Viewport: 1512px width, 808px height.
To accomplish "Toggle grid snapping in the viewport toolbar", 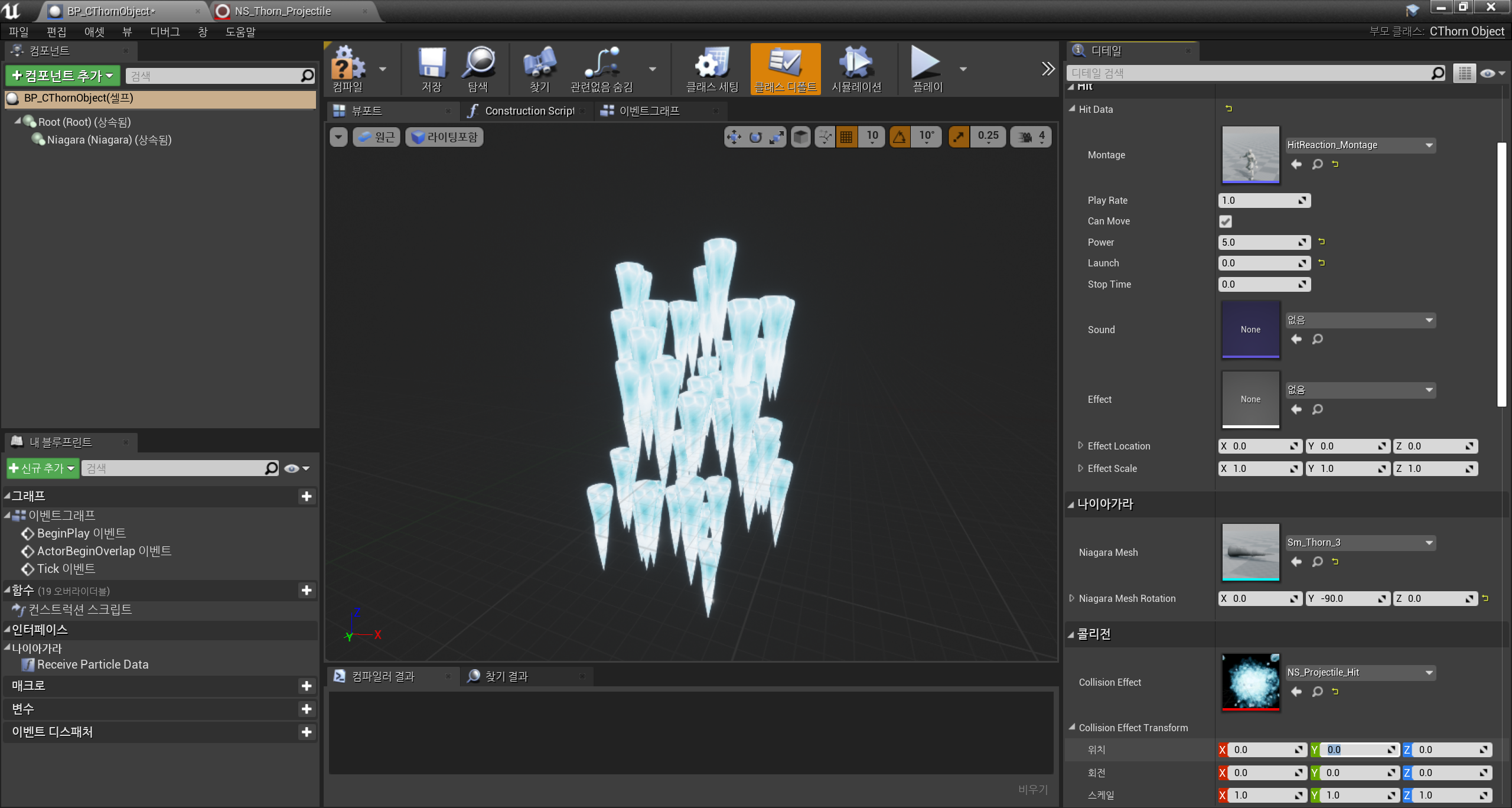I will [846, 137].
